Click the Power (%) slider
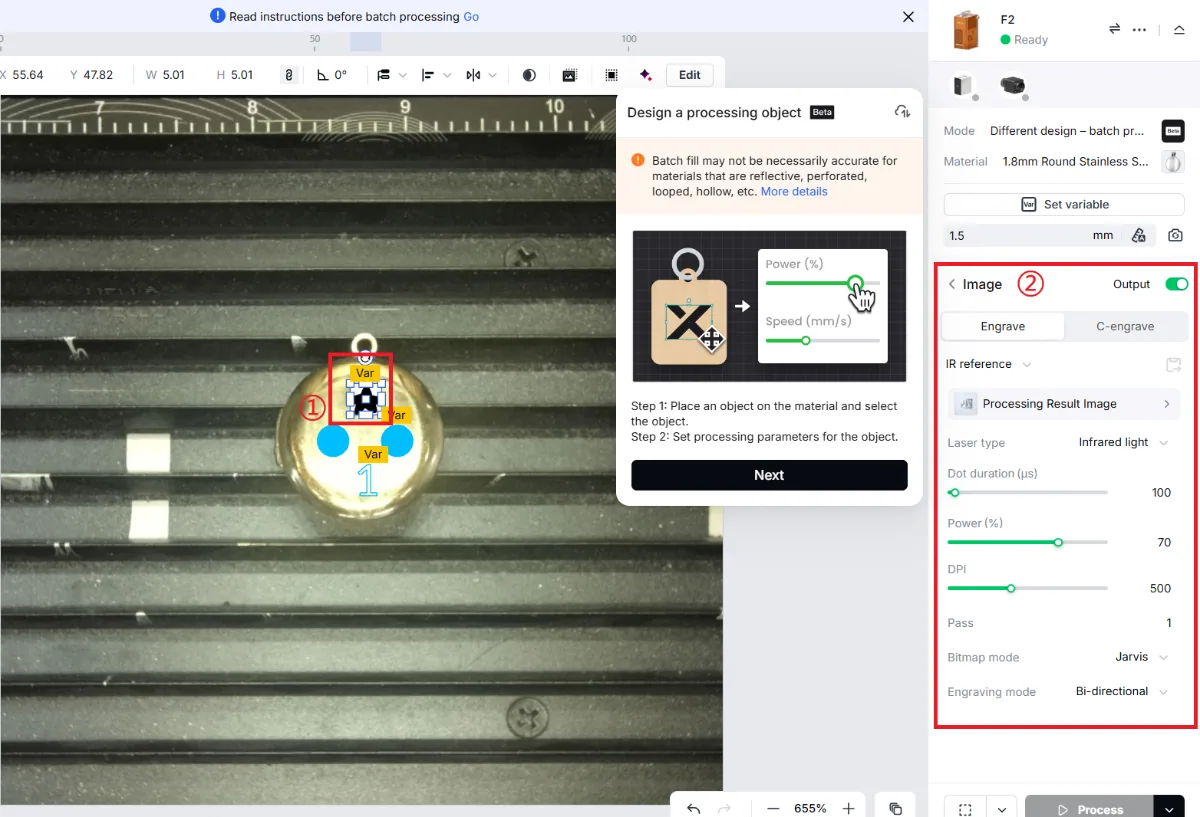 click(1027, 542)
